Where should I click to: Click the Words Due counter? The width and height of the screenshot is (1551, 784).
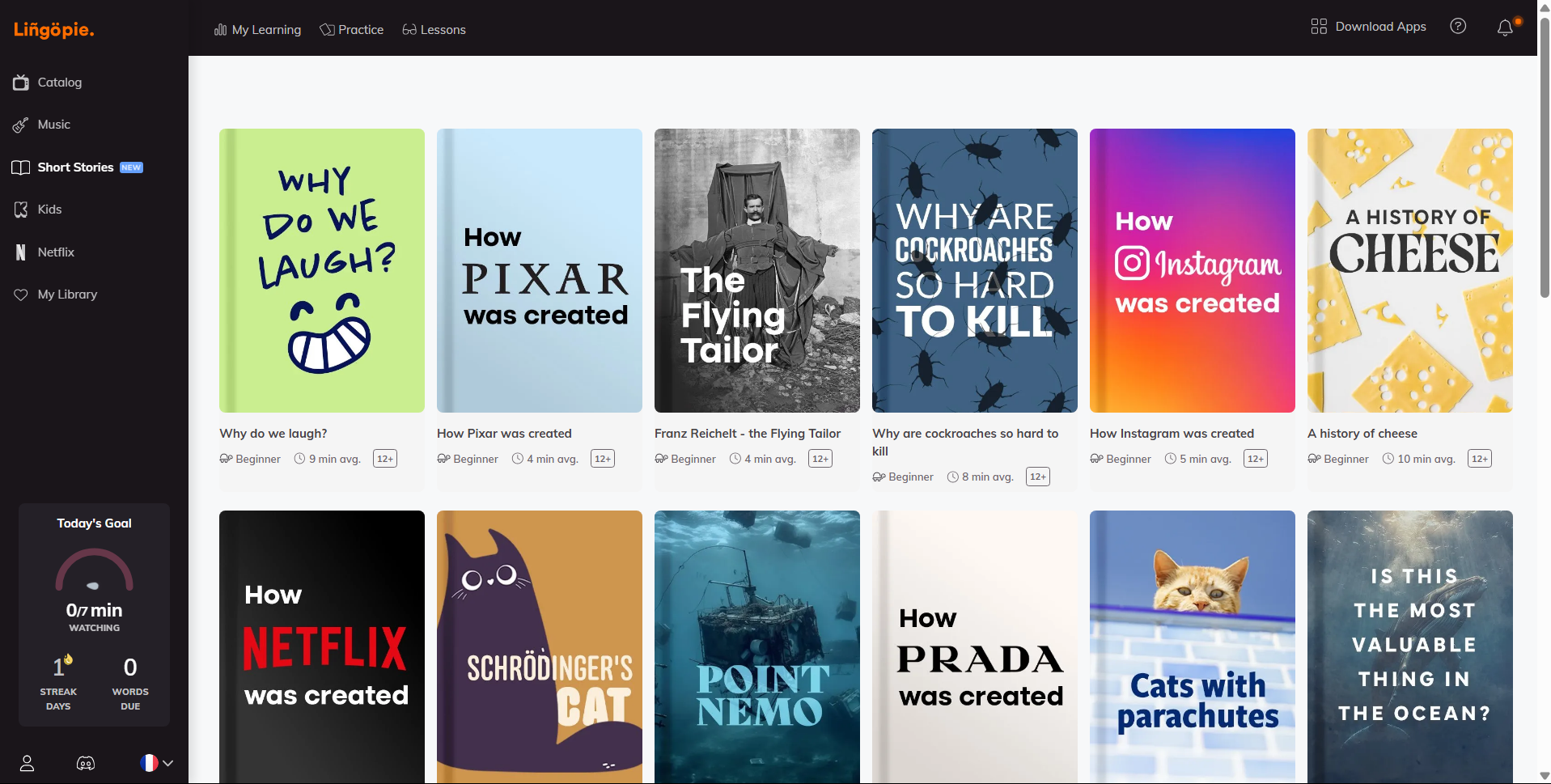pyautogui.click(x=130, y=683)
